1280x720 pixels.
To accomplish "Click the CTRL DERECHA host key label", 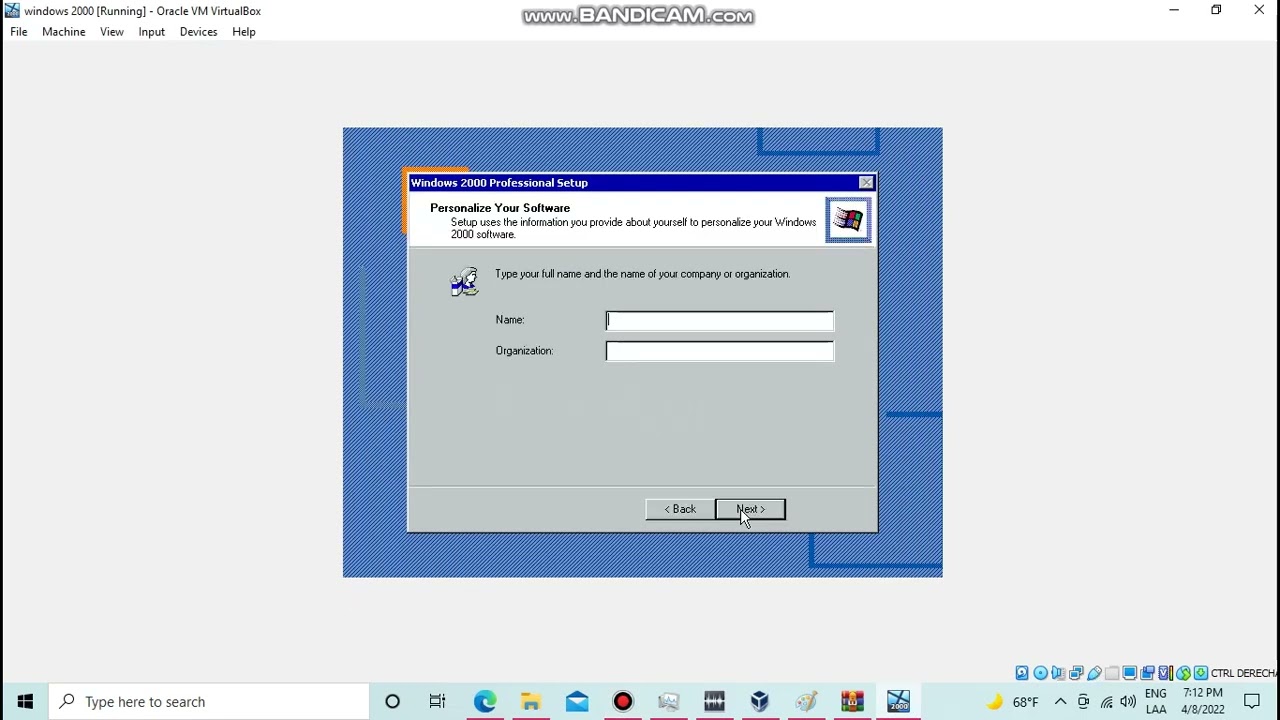I will (x=1244, y=673).
